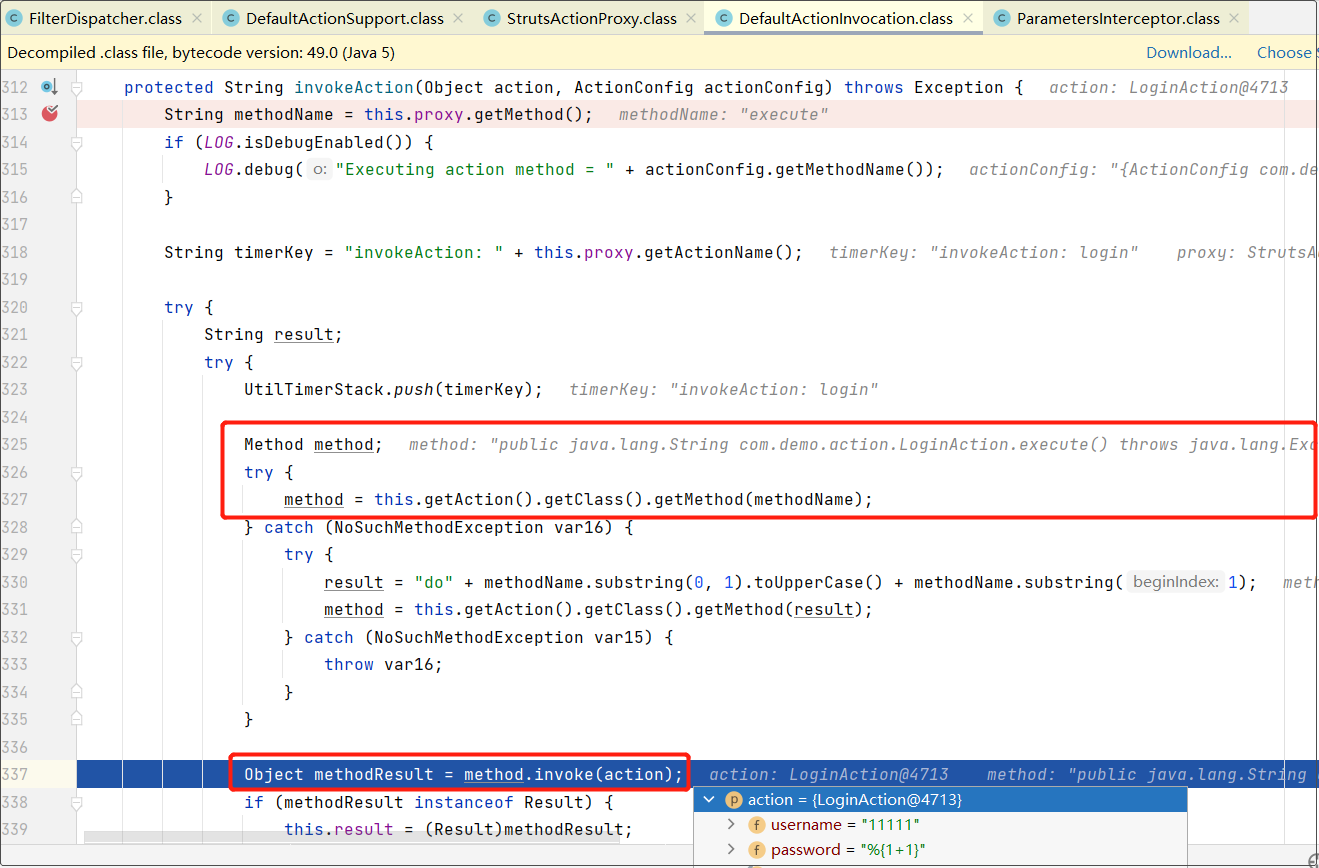Open the ParametersInterceptor.class tab
Screen dimensions: 1319x868
[1118, 18]
